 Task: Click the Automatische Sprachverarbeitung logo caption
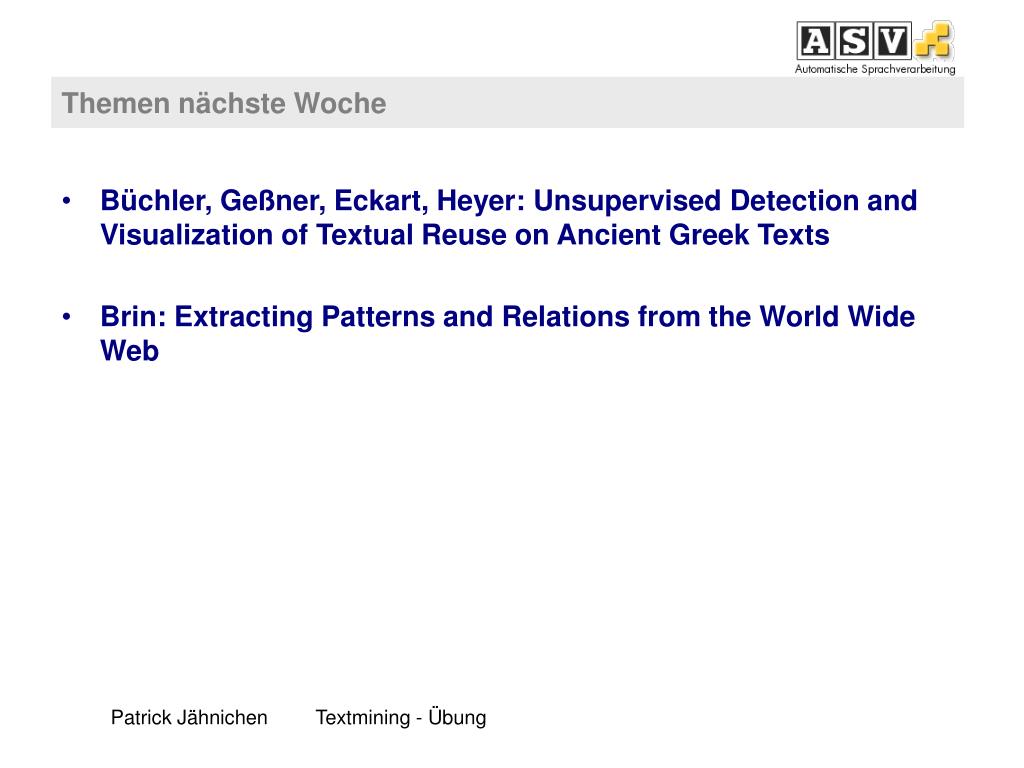tap(875, 69)
